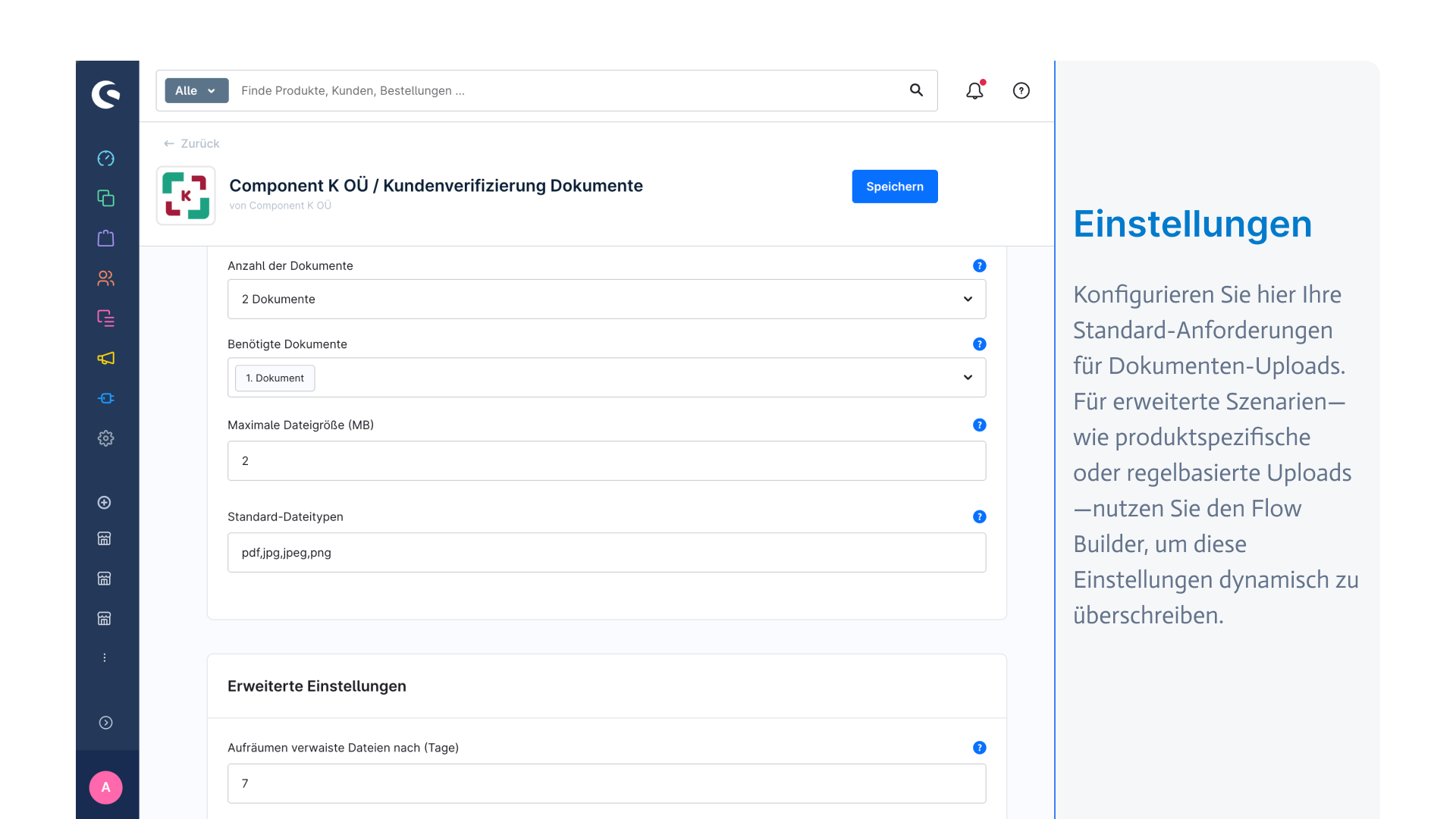Image resolution: width=1456 pixels, height=819 pixels.
Task: Open the Dashboard gauge icon
Action: [106, 158]
